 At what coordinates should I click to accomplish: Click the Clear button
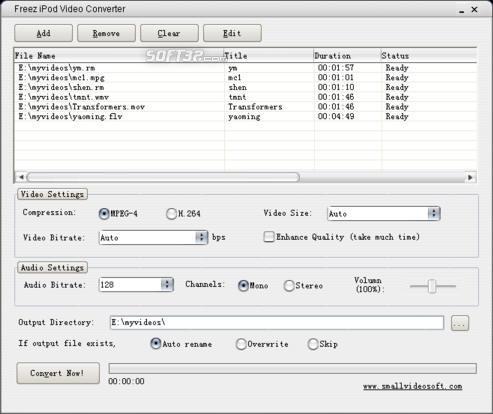tap(169, 33)
